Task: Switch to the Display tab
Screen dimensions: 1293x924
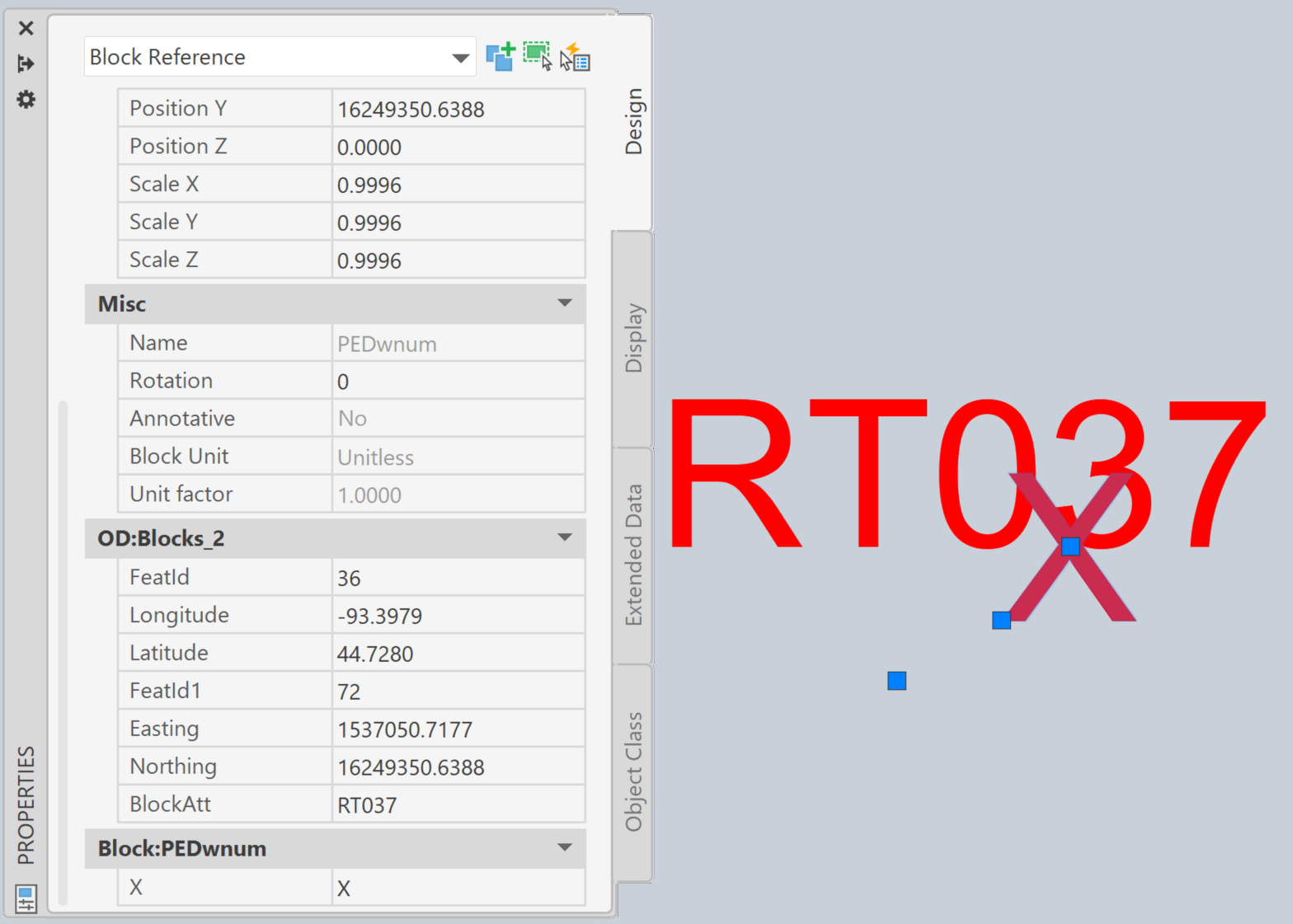Action: (633, 339)
